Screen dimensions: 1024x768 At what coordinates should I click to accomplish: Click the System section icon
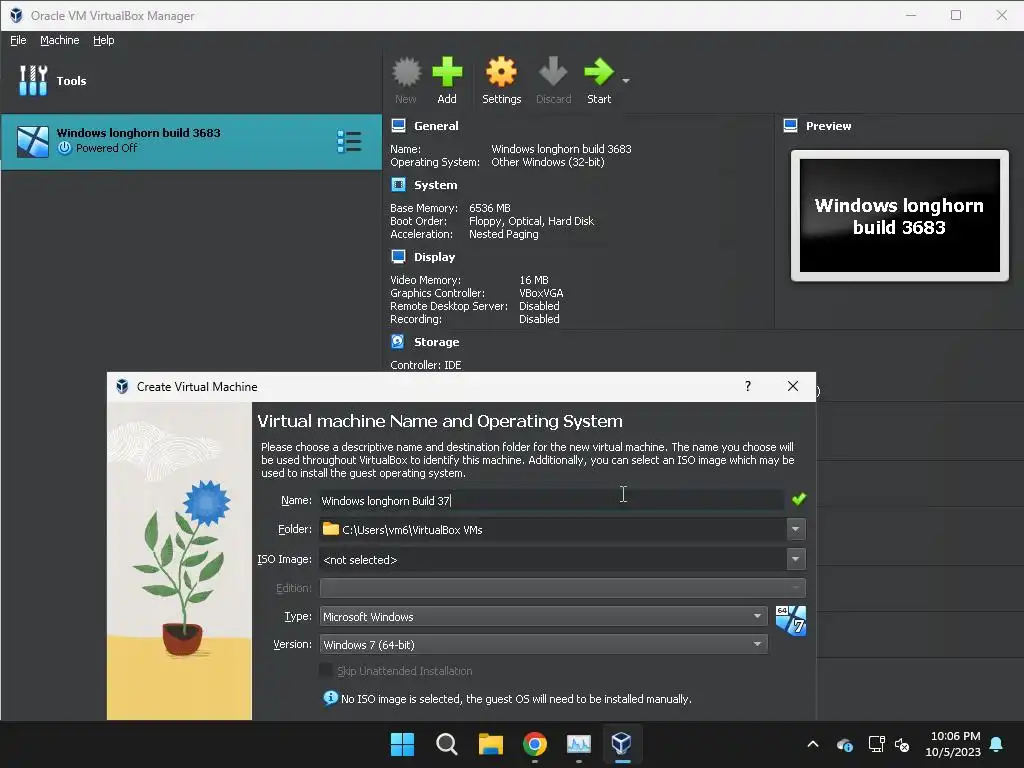tap(398, 185)
